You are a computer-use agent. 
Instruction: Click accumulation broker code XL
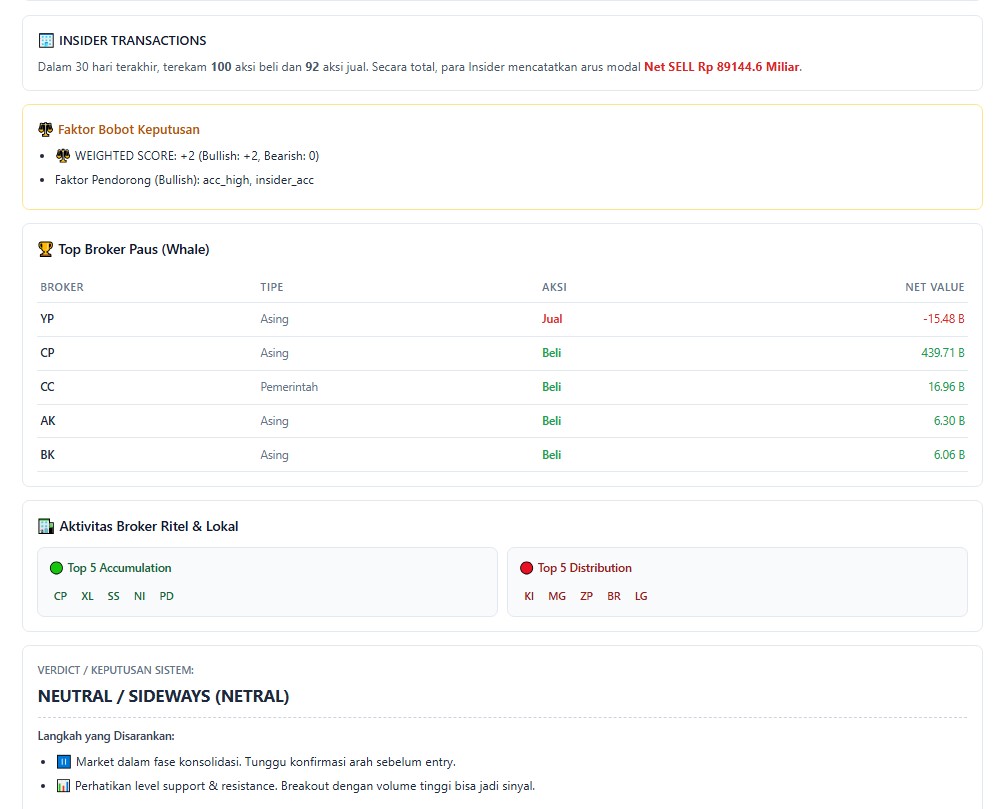[x=87, y=596]
